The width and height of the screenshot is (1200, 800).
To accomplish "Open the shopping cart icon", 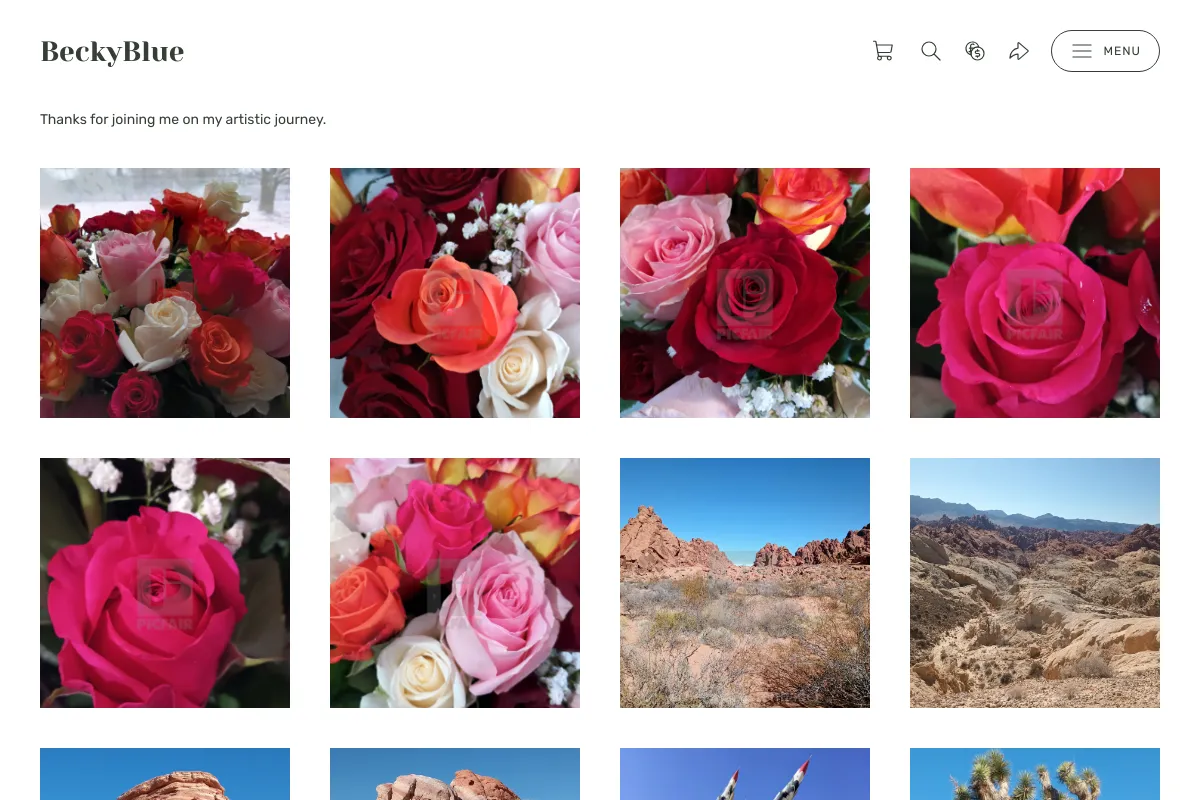I will 883,51.
